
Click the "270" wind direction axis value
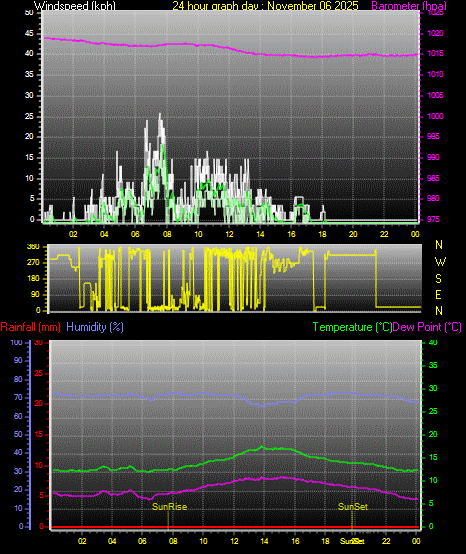(33, 263)
